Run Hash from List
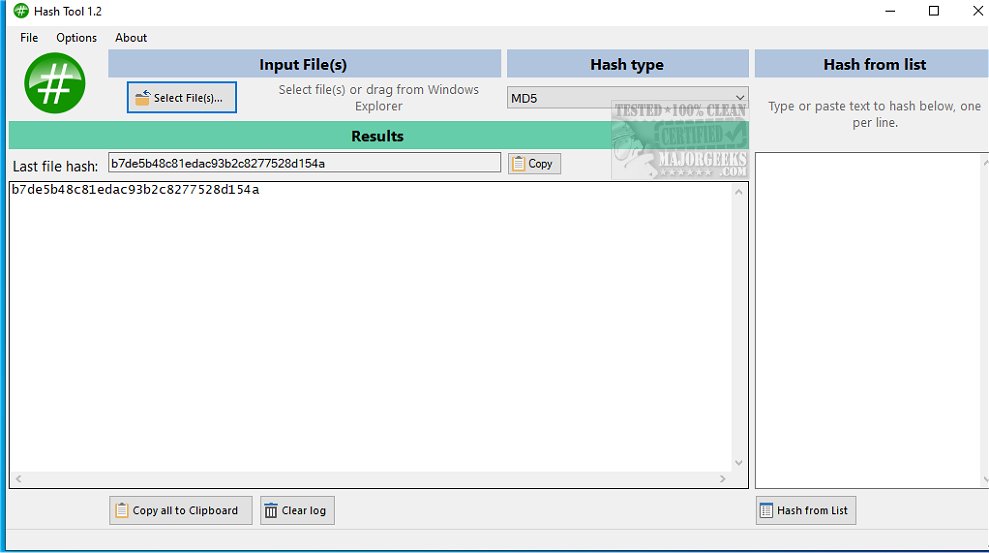The height and width of the screenshot is (553, 989). click(x=805, y=510)
